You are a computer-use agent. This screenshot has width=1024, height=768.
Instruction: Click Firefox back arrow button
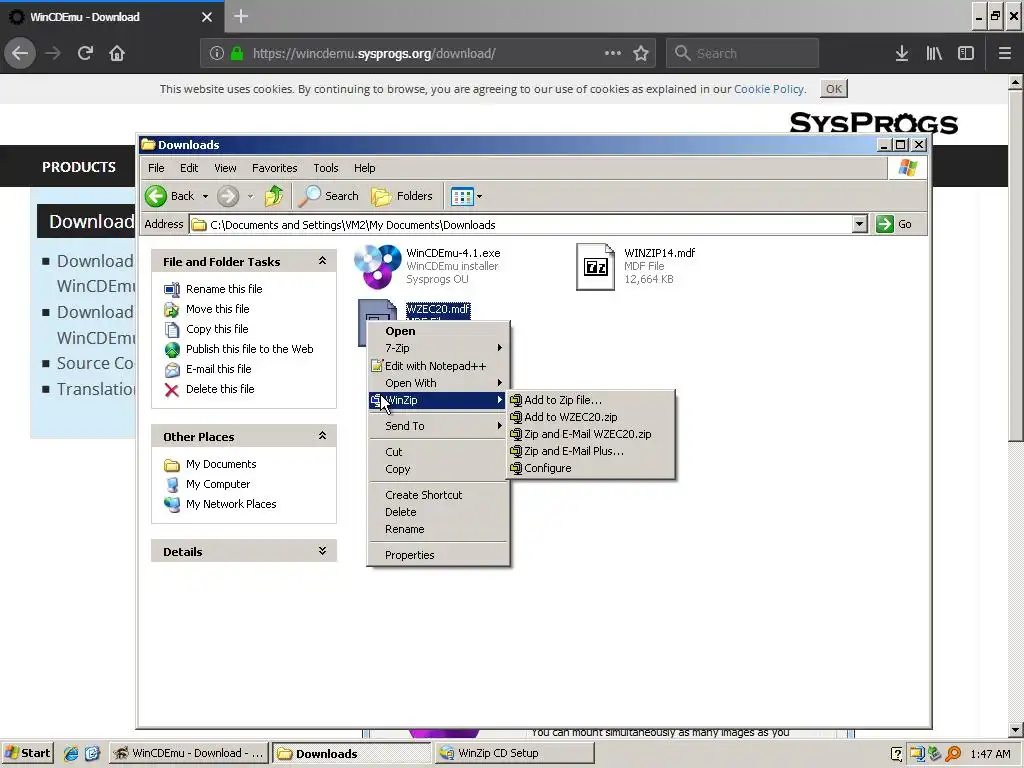tap(20, 53)
